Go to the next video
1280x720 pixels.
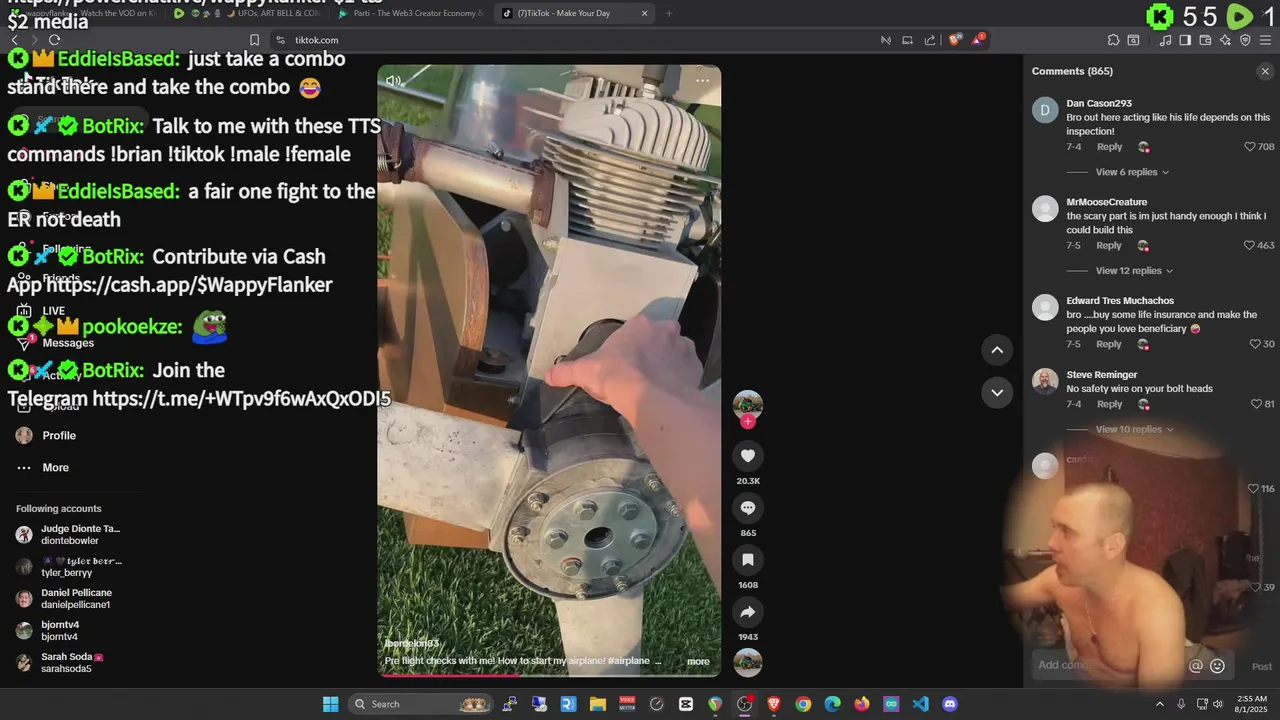[997, 393]
